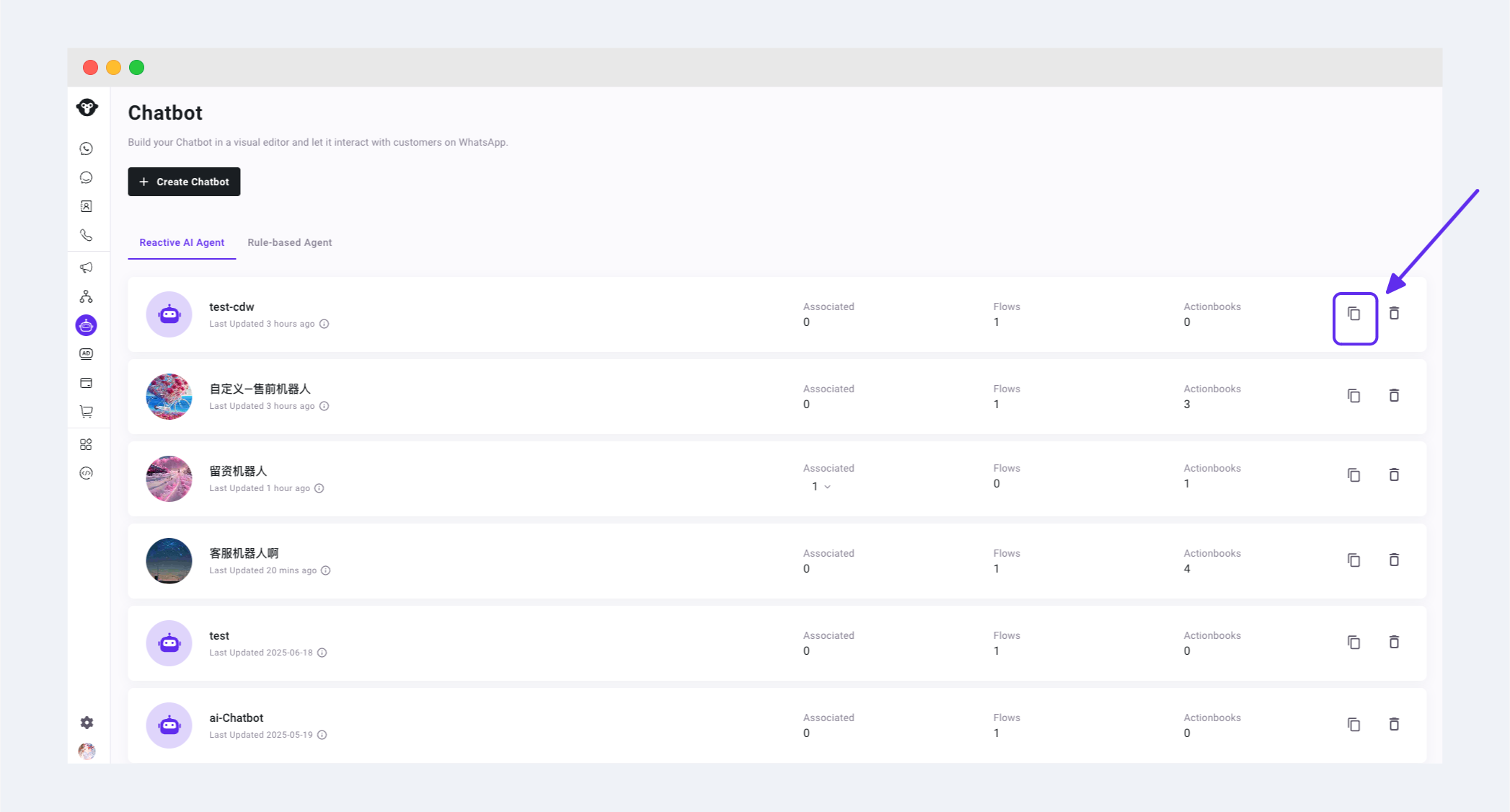Open the AD ads sidebar icon
Viewport: 1510px width, 812px height.
pyautogui.click(x=87, y=354)
